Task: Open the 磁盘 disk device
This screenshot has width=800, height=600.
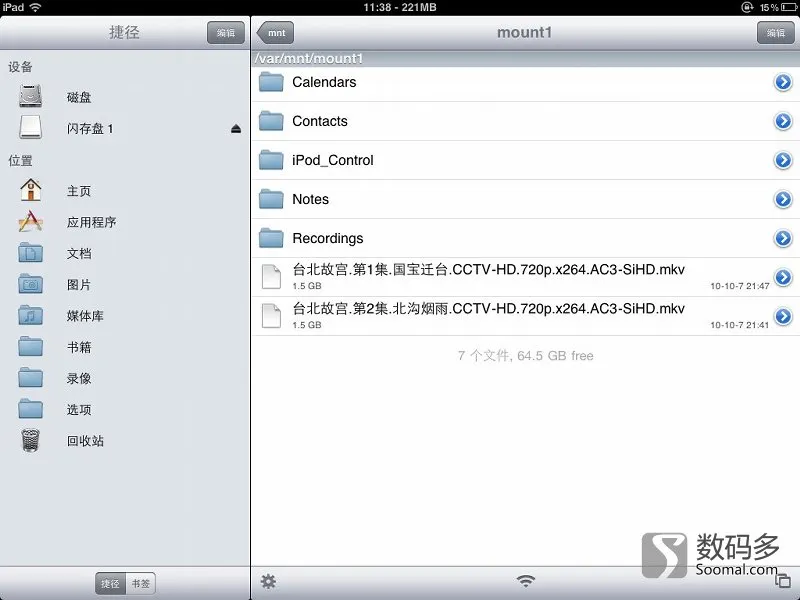Action: point(31,96)
